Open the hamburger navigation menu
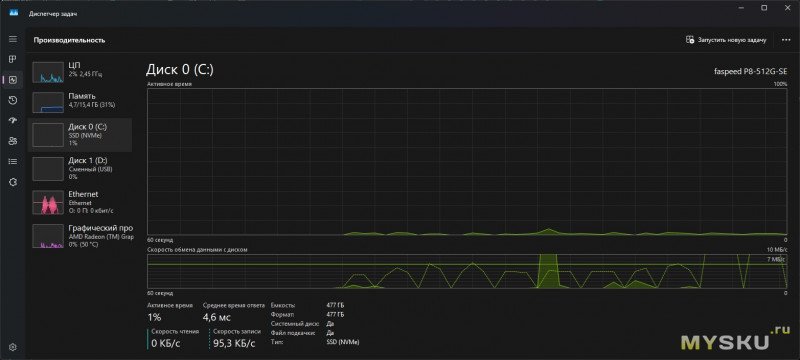This screenshot has height=360, width=800. click(13, 39)
